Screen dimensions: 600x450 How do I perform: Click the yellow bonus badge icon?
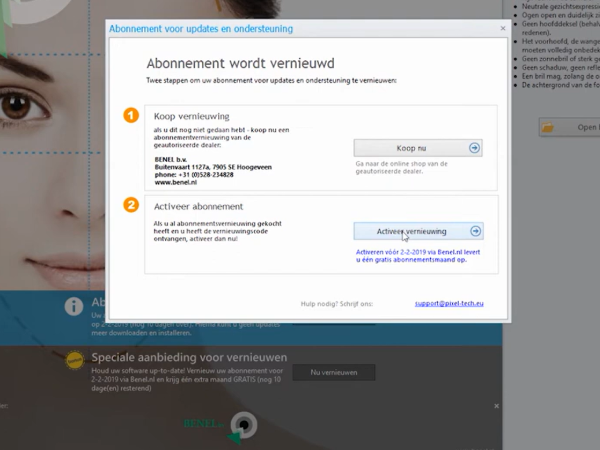point(75,360)
